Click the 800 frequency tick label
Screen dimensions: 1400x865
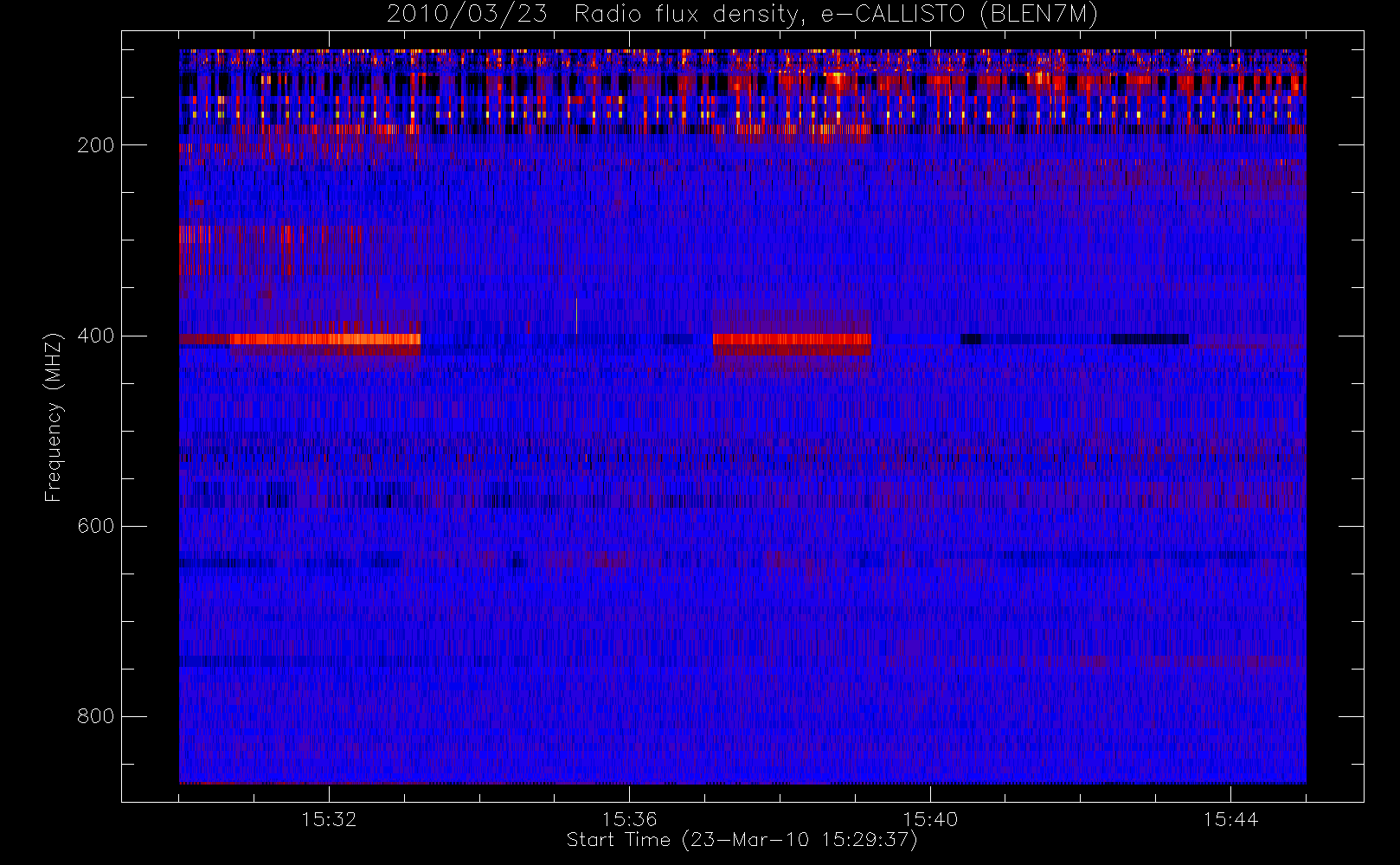click(x=96, y=716)
